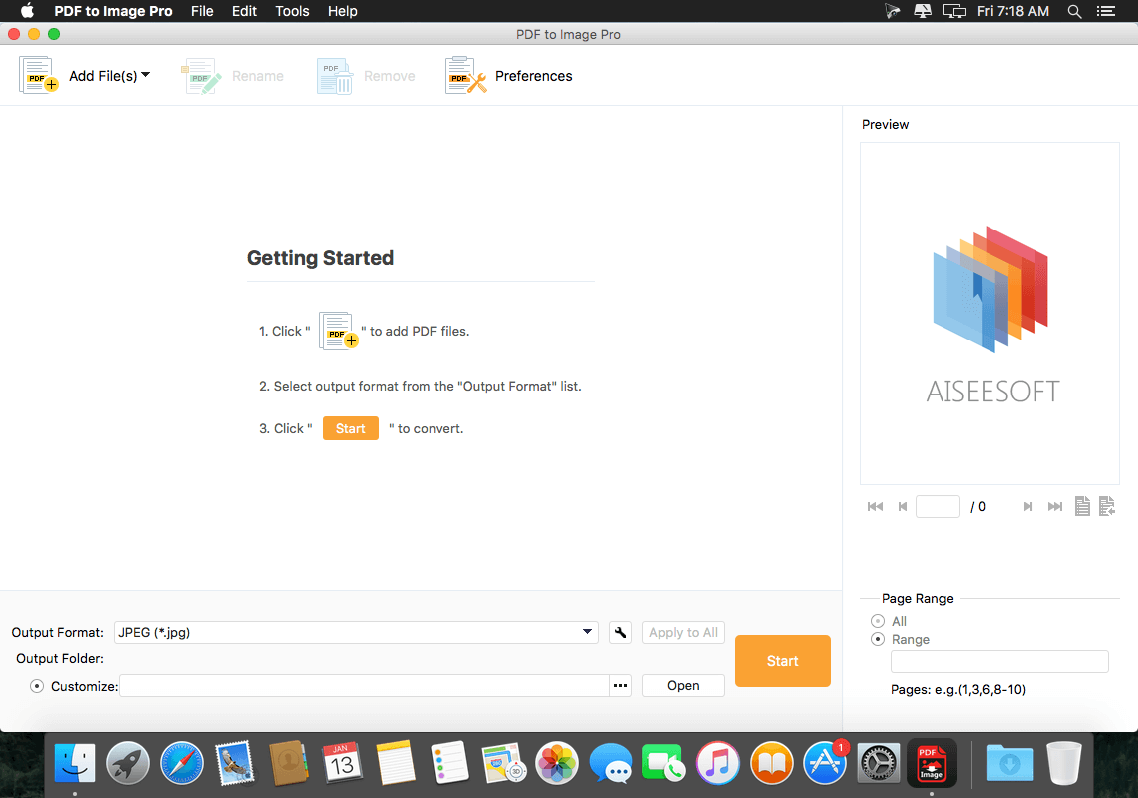The image size is (1138, 798).
Task: Open the File menu
Action: (x=202, y=11)
